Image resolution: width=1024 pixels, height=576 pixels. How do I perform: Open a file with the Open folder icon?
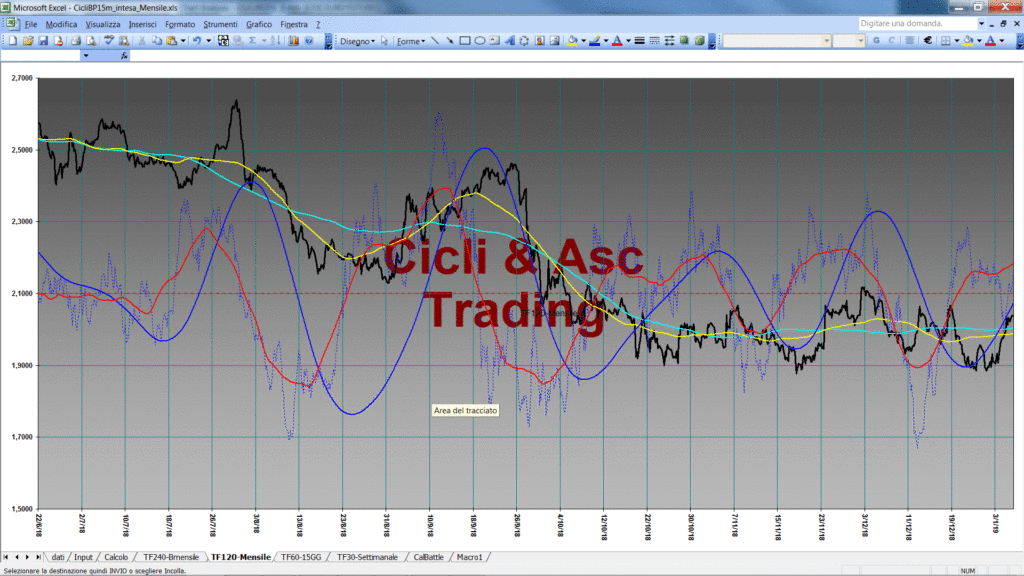(28, 40)
